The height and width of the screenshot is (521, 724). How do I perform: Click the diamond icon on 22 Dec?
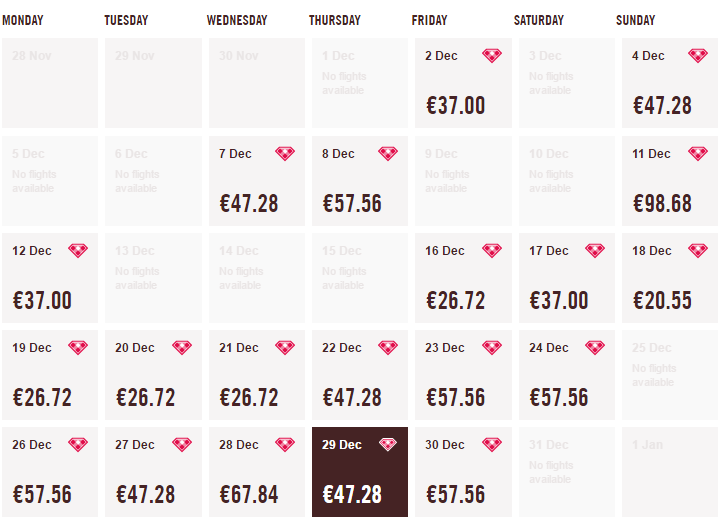tap(388, 348)
